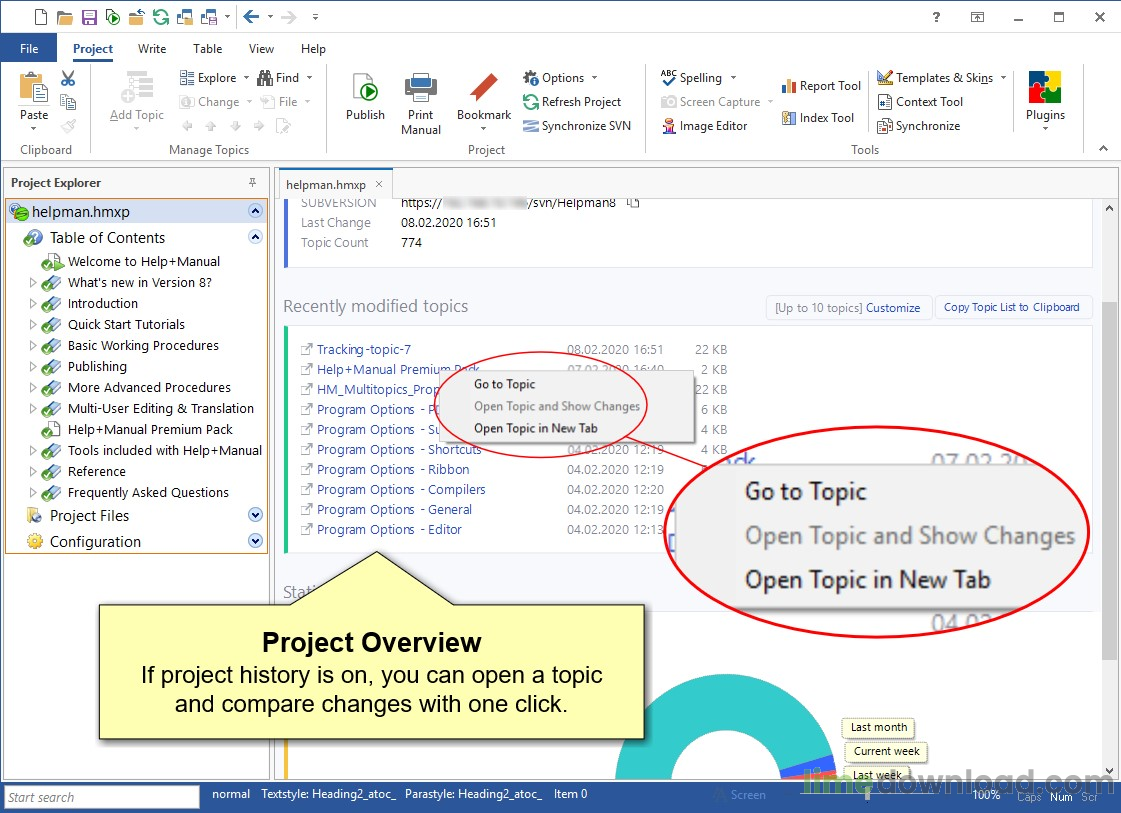Open Print Manual tool
Viewport: 1121px width, 813px height.
[x=420, y=103]
